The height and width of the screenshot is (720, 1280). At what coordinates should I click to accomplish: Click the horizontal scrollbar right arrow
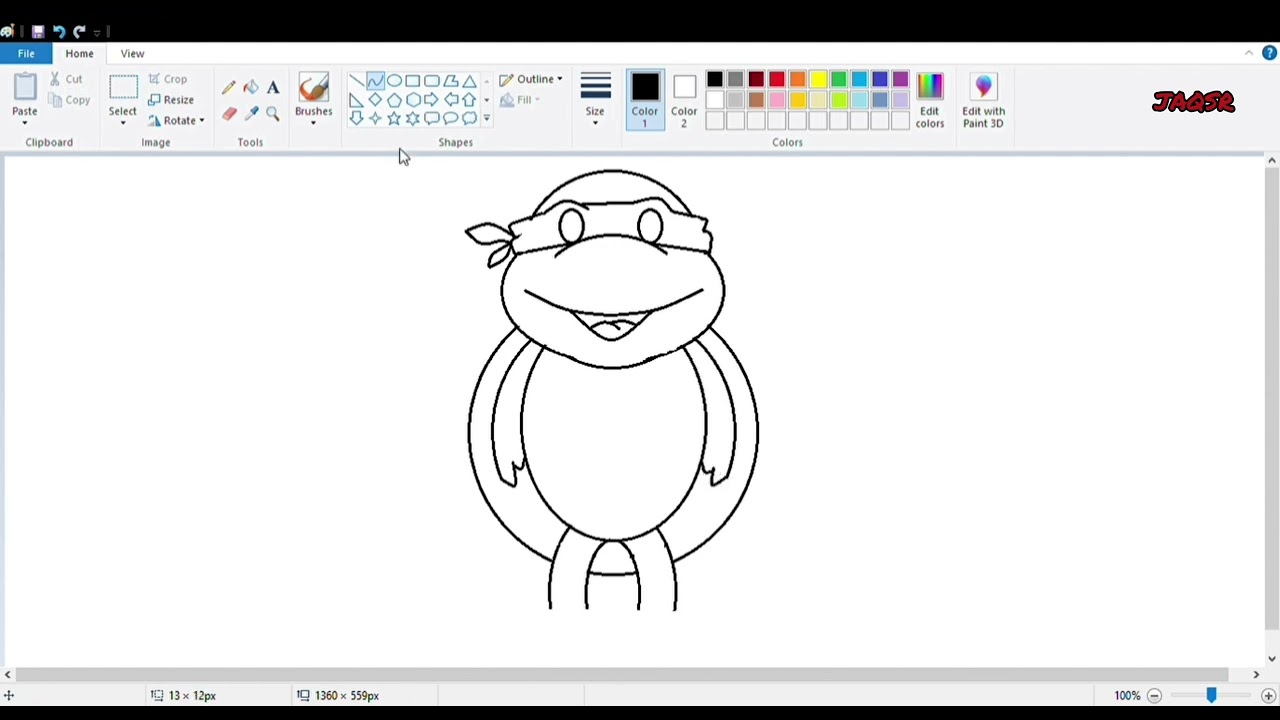[x=1256, y=675]
